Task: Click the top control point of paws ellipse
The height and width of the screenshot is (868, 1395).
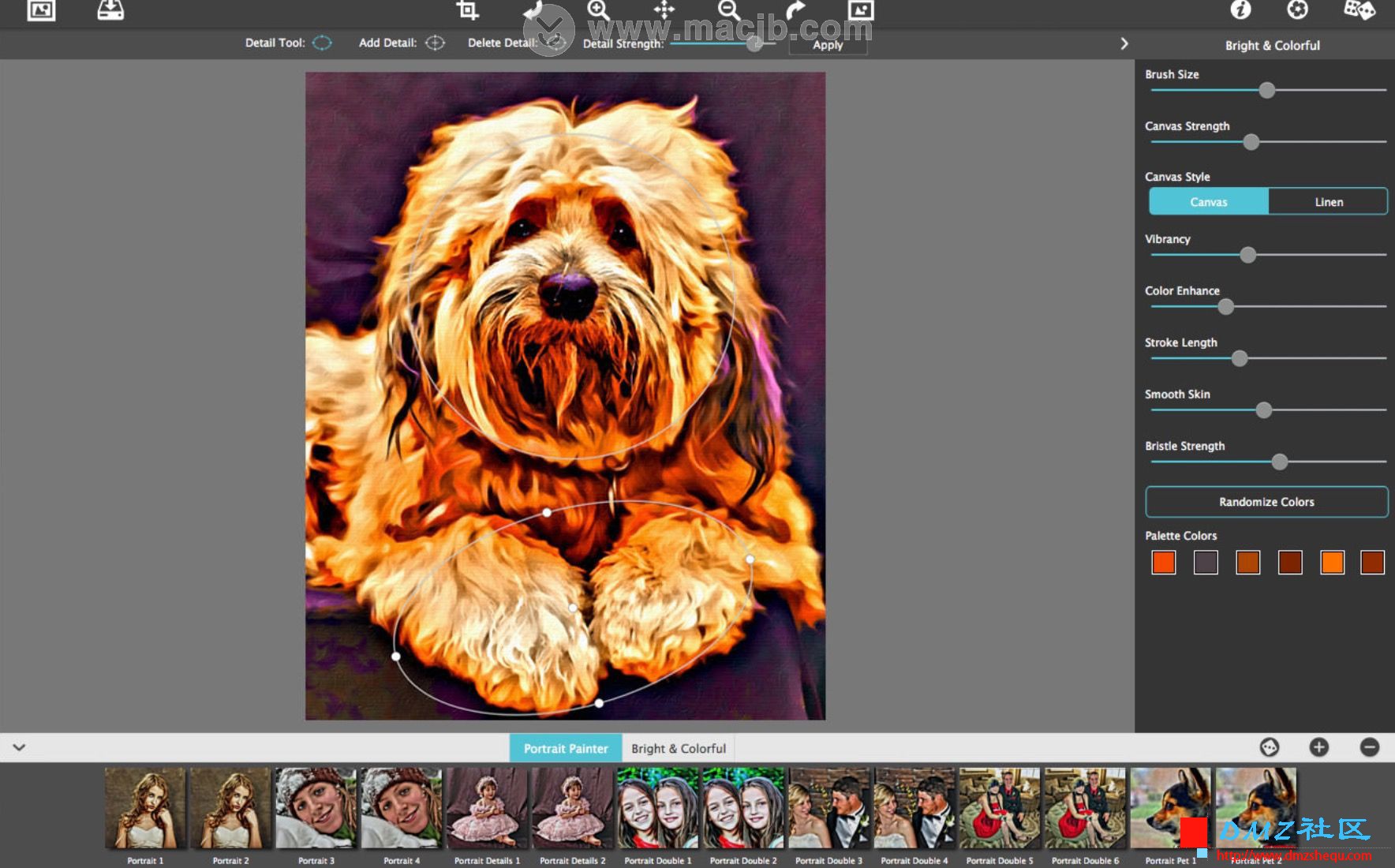Action: click(547, 513)
